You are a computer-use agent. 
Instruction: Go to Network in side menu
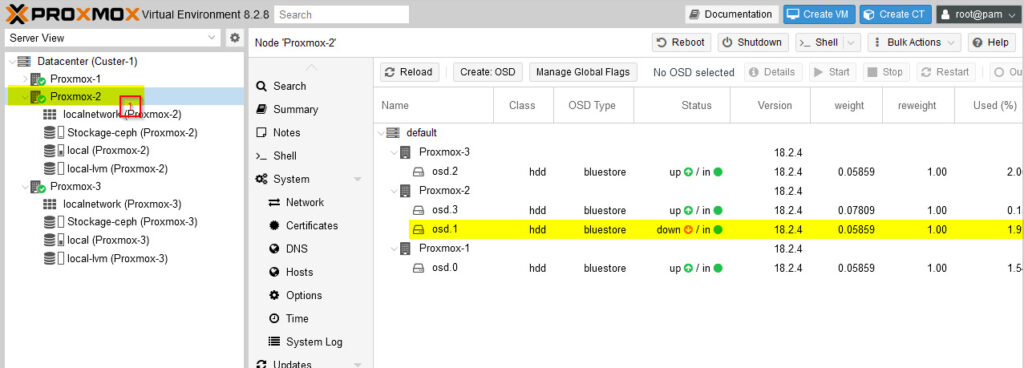pos(296,202)
